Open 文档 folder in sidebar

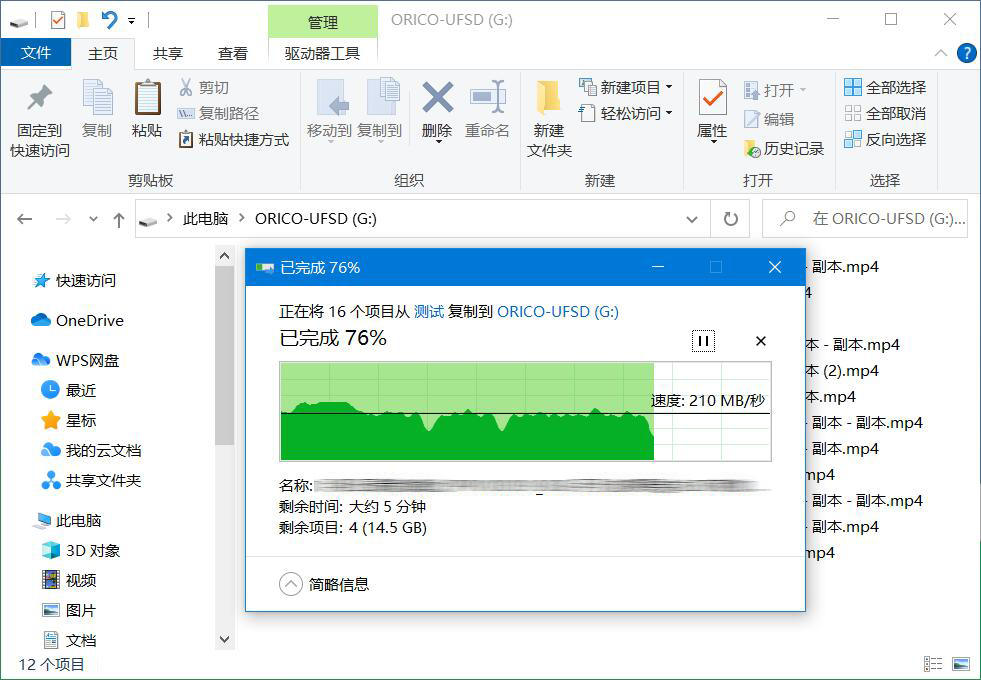68,641
